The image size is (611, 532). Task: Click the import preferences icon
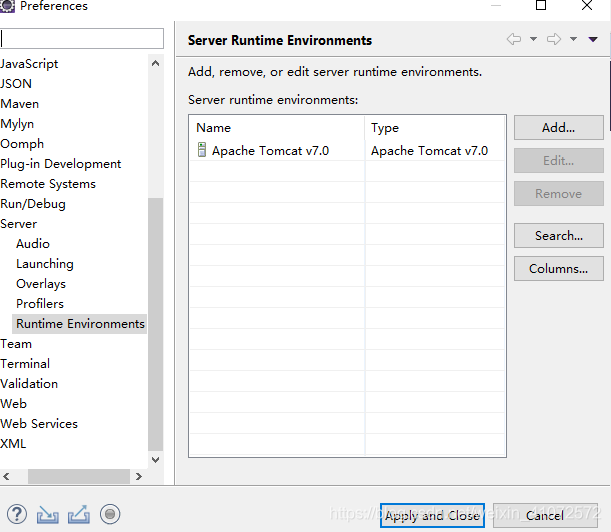coord(48,514)
